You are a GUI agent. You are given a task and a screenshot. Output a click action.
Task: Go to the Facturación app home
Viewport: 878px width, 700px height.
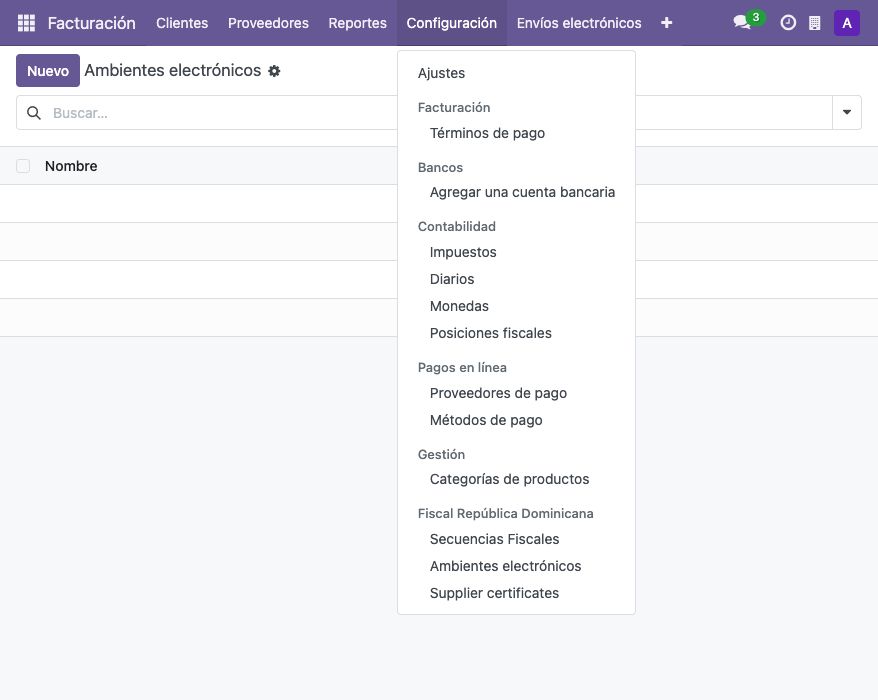pos(91,23)
